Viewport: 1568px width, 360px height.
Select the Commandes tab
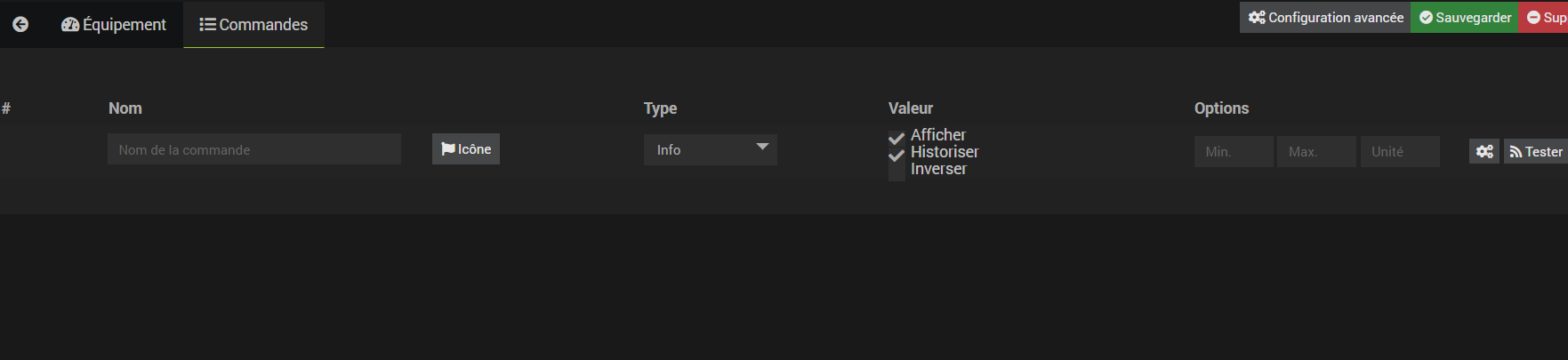(253, 25)
